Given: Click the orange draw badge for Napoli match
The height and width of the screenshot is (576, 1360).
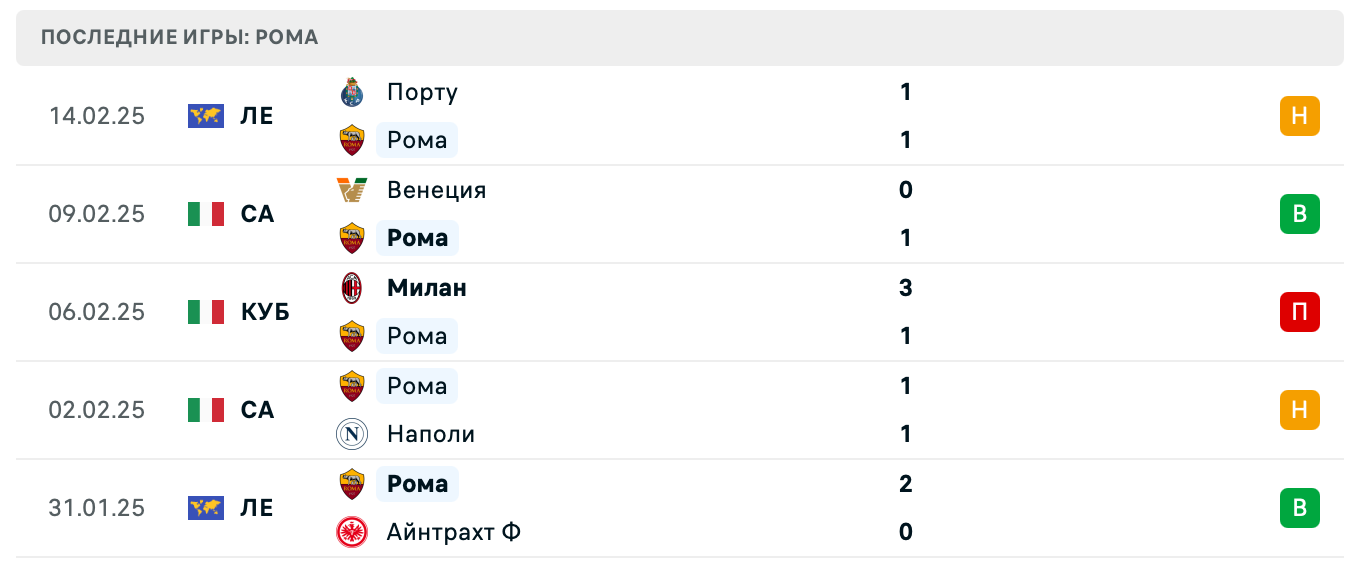Looking at the screenshot, I should pos(1299,410).
